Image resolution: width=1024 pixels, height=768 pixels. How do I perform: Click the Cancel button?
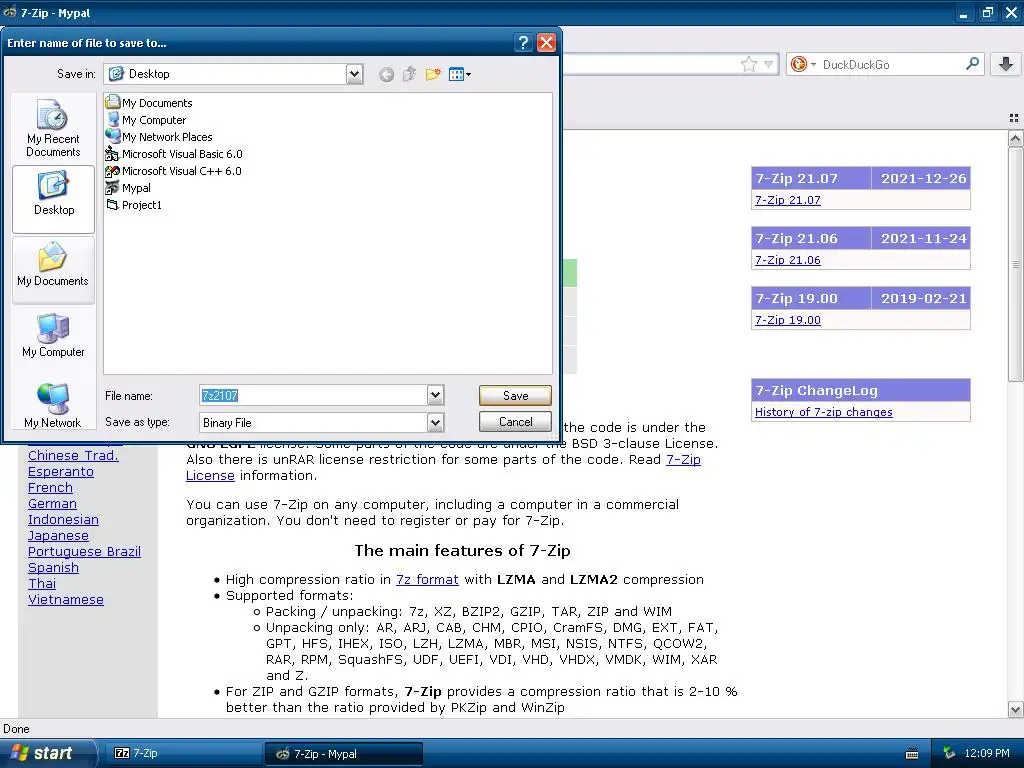(515, 422)
